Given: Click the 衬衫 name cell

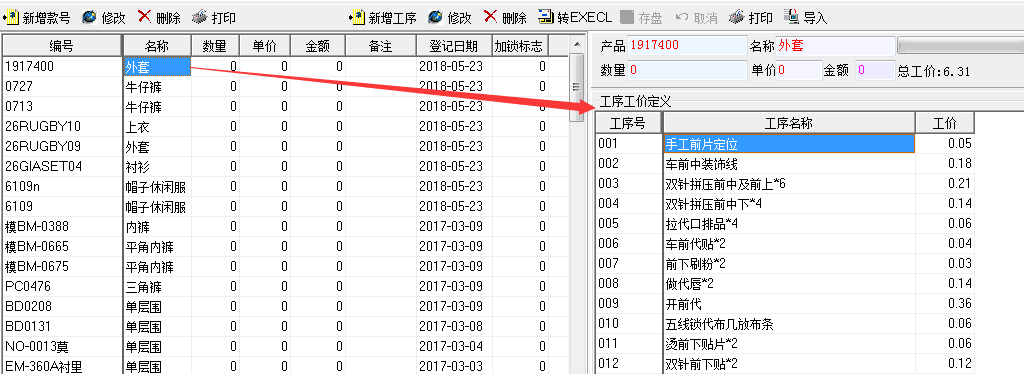Looking at the screenshot, I should [x=157, y=166].
